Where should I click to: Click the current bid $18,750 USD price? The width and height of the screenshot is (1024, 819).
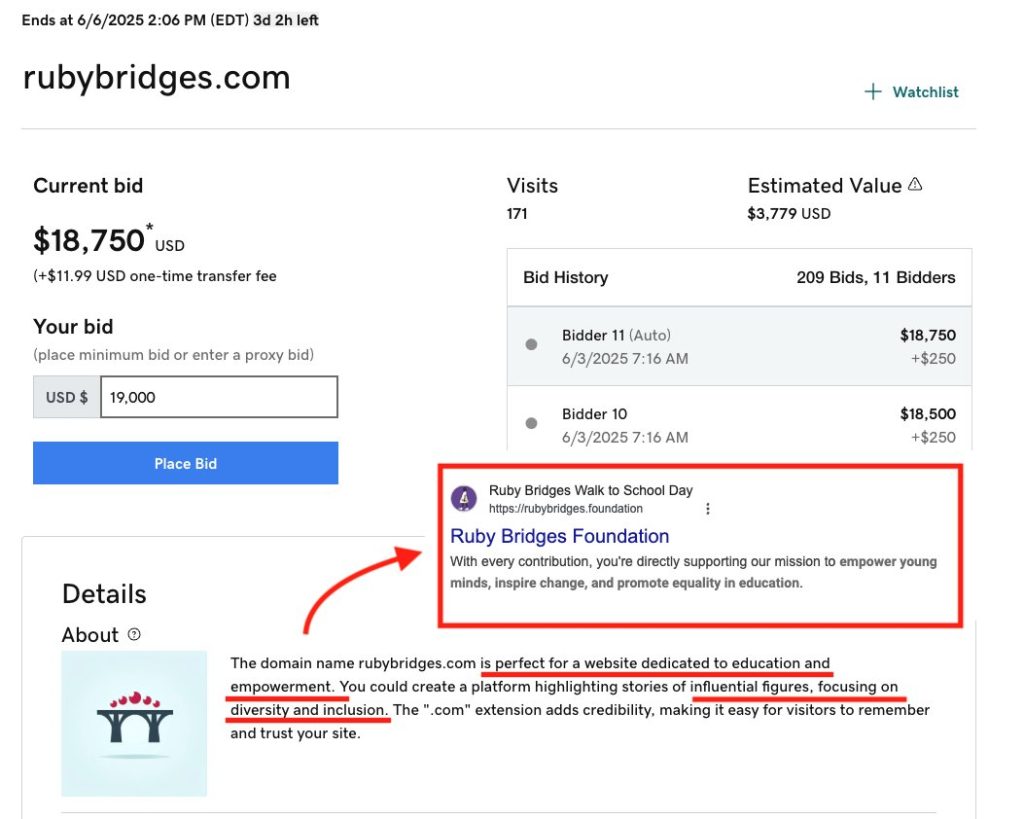coord(109,240)
